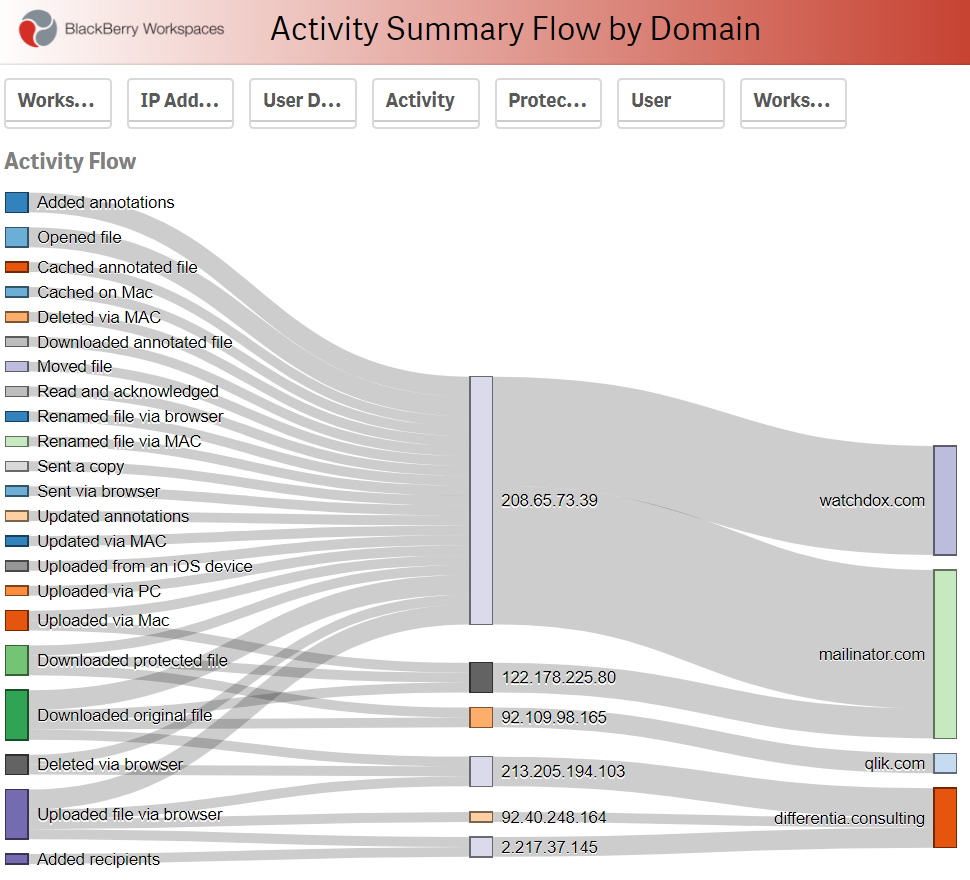The image size is (970, 880).
Task: Click the Activity Summary Flow by Domain heading
Action: point(515,29)
